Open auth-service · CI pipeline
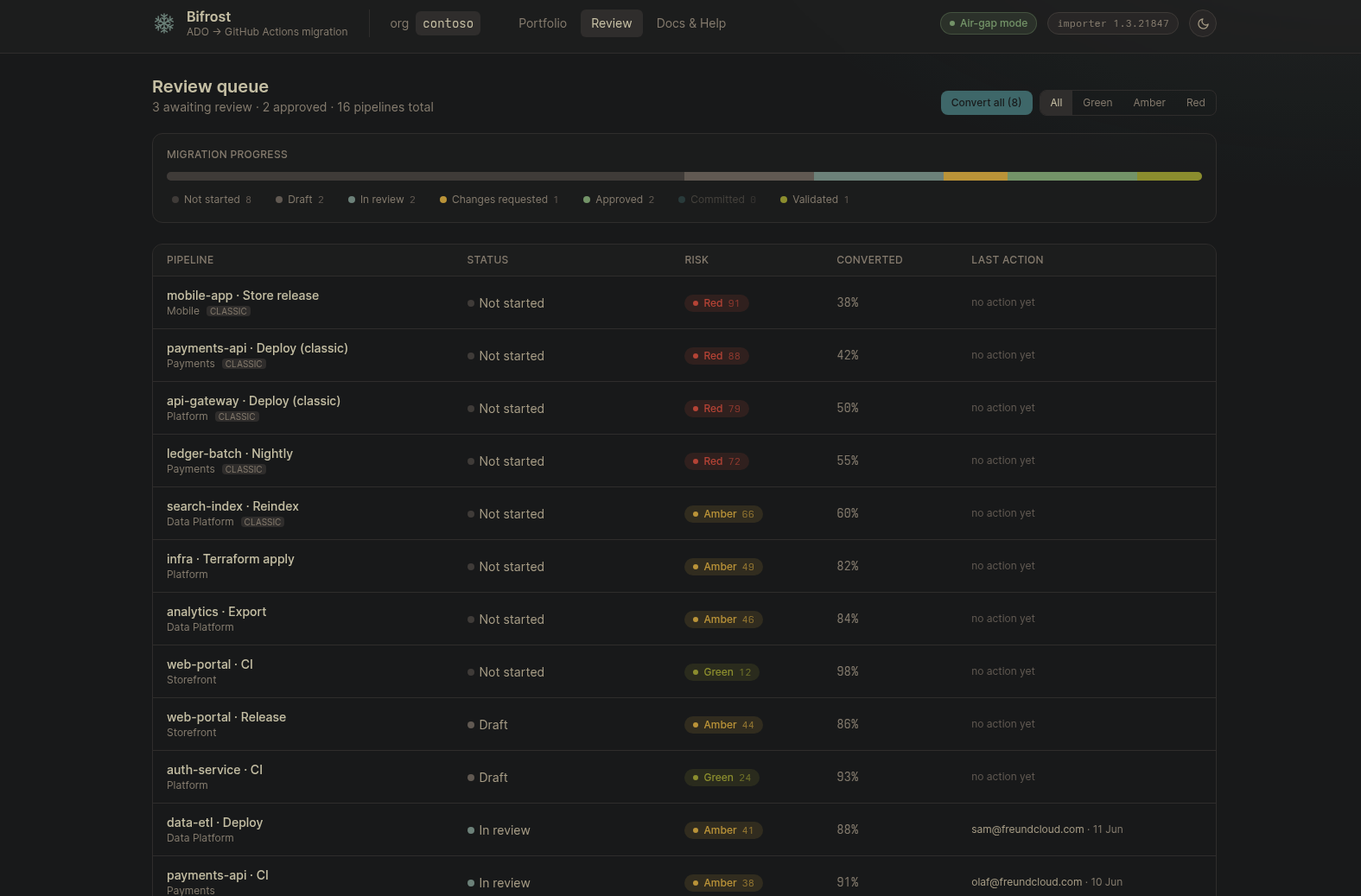The image size is (1361, 896). coord(214,770)
